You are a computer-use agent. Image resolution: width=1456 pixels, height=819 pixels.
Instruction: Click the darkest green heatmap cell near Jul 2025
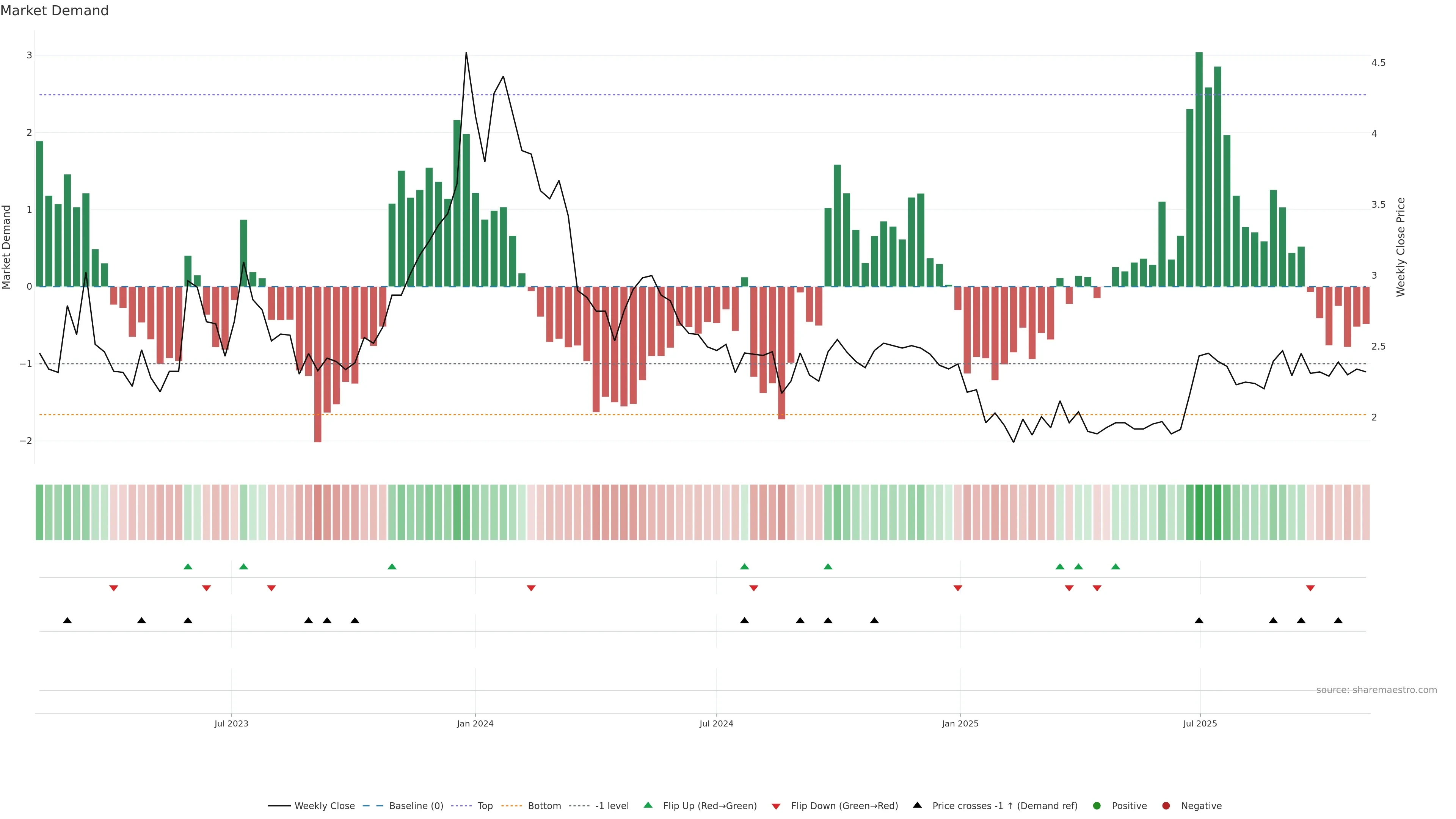point(1199,512)
